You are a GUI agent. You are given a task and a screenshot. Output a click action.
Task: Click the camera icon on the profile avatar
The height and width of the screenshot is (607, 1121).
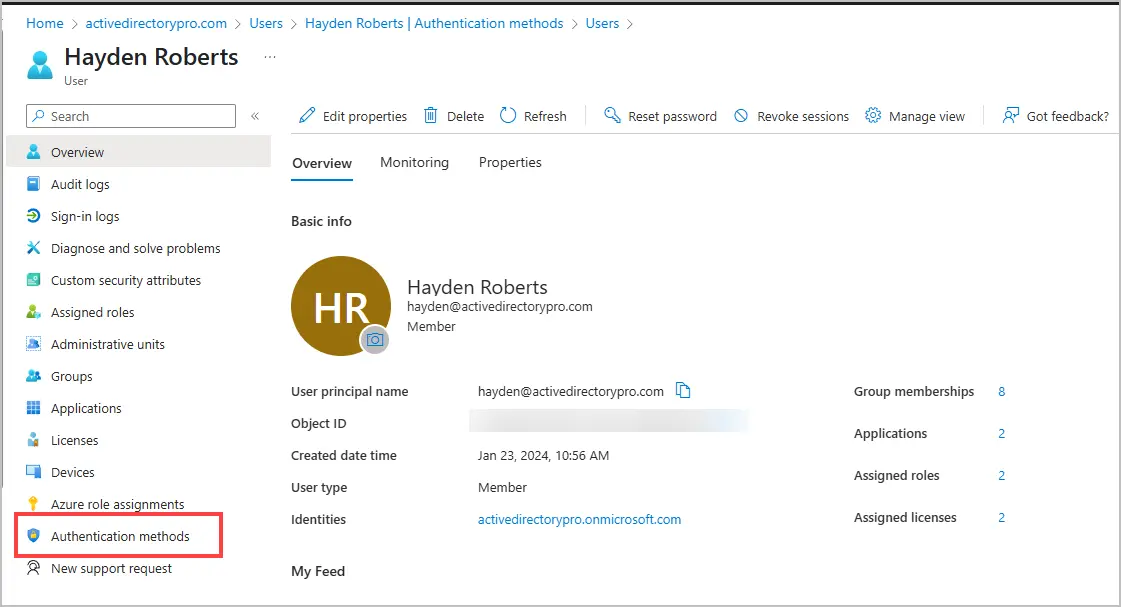click(x=375, y=340)
